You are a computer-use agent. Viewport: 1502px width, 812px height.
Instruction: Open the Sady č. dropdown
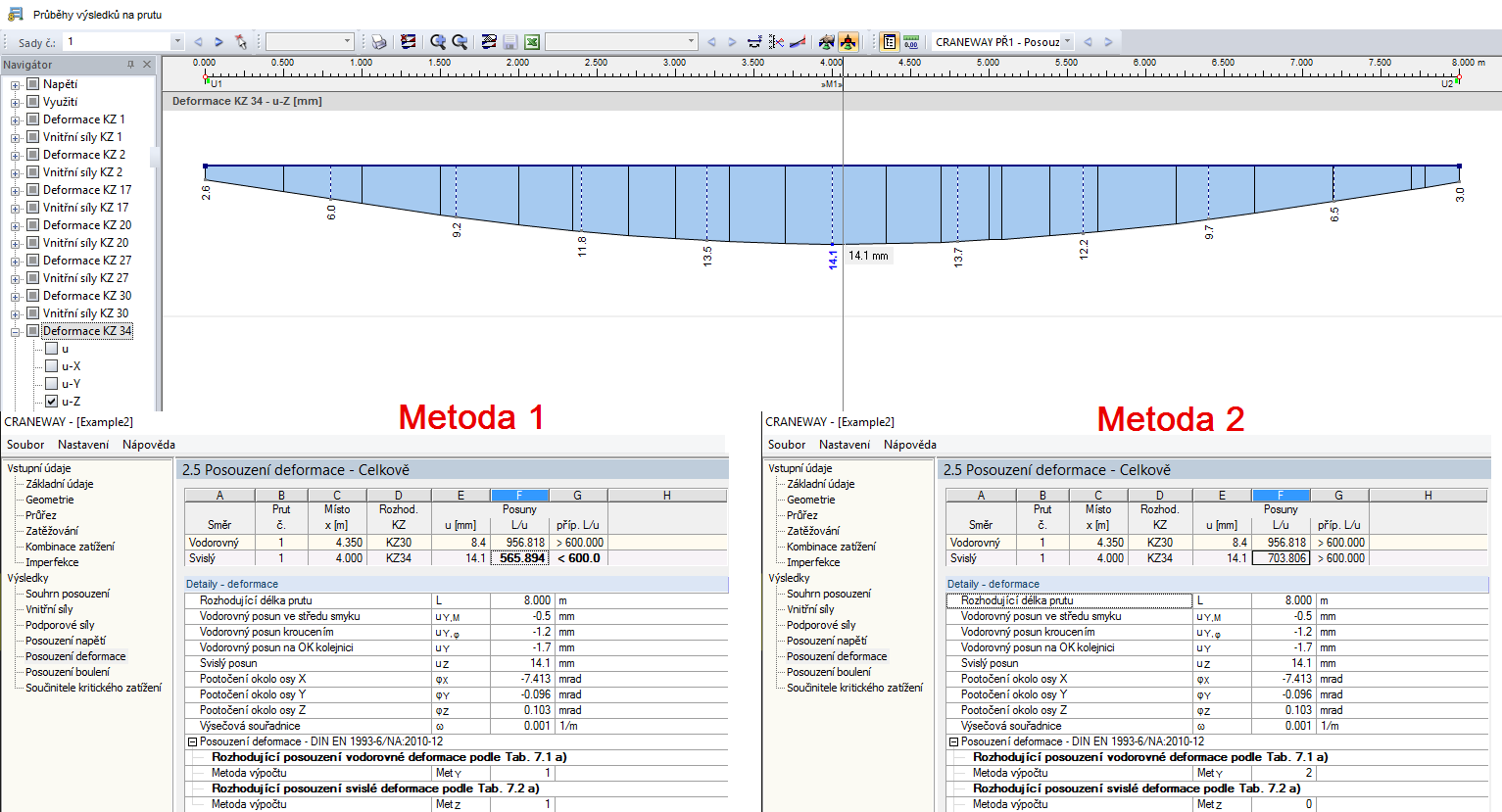click(x=177, y=42)
